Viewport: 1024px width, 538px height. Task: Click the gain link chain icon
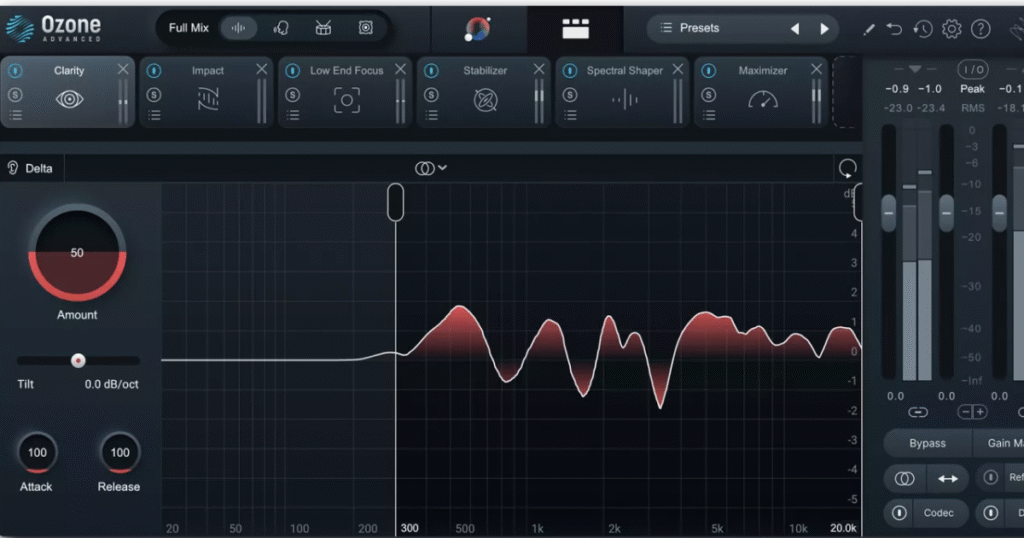point(918,412)
